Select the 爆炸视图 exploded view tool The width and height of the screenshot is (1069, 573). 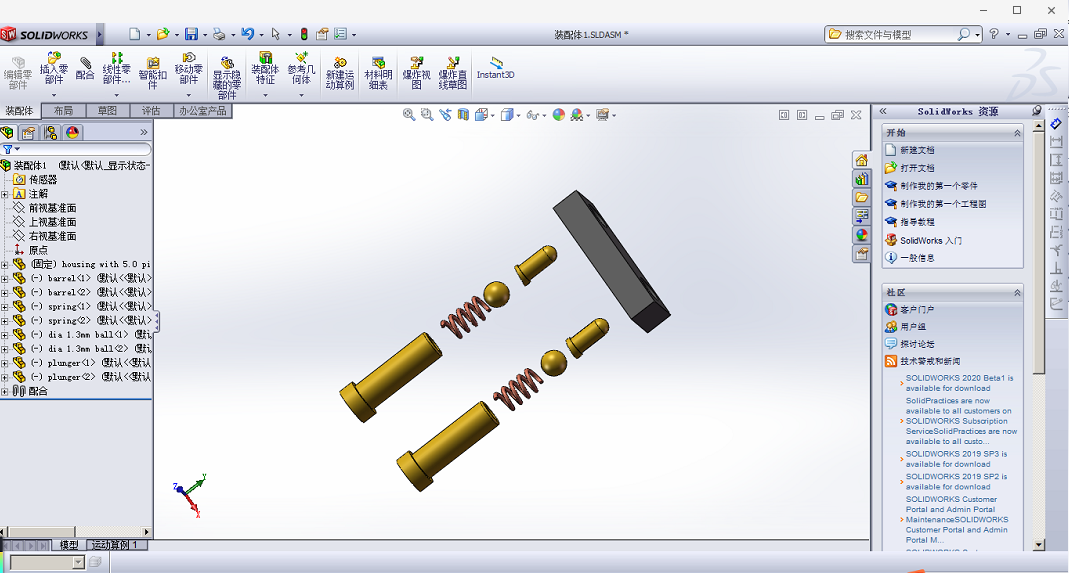[417, 72]
